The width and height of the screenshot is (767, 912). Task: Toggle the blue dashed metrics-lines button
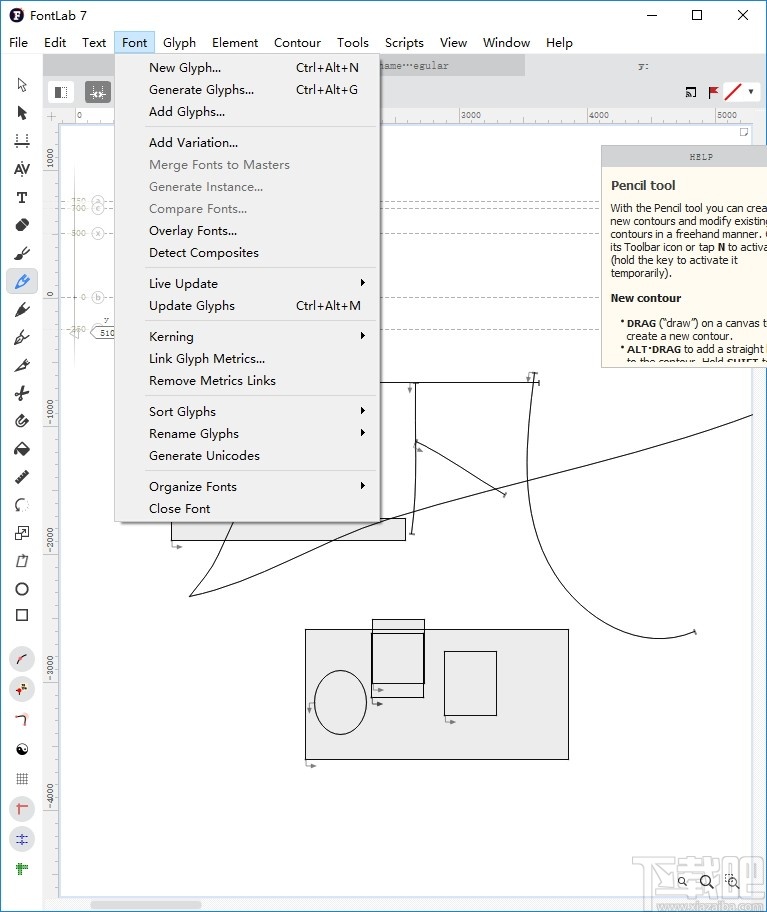pos(22,839)
